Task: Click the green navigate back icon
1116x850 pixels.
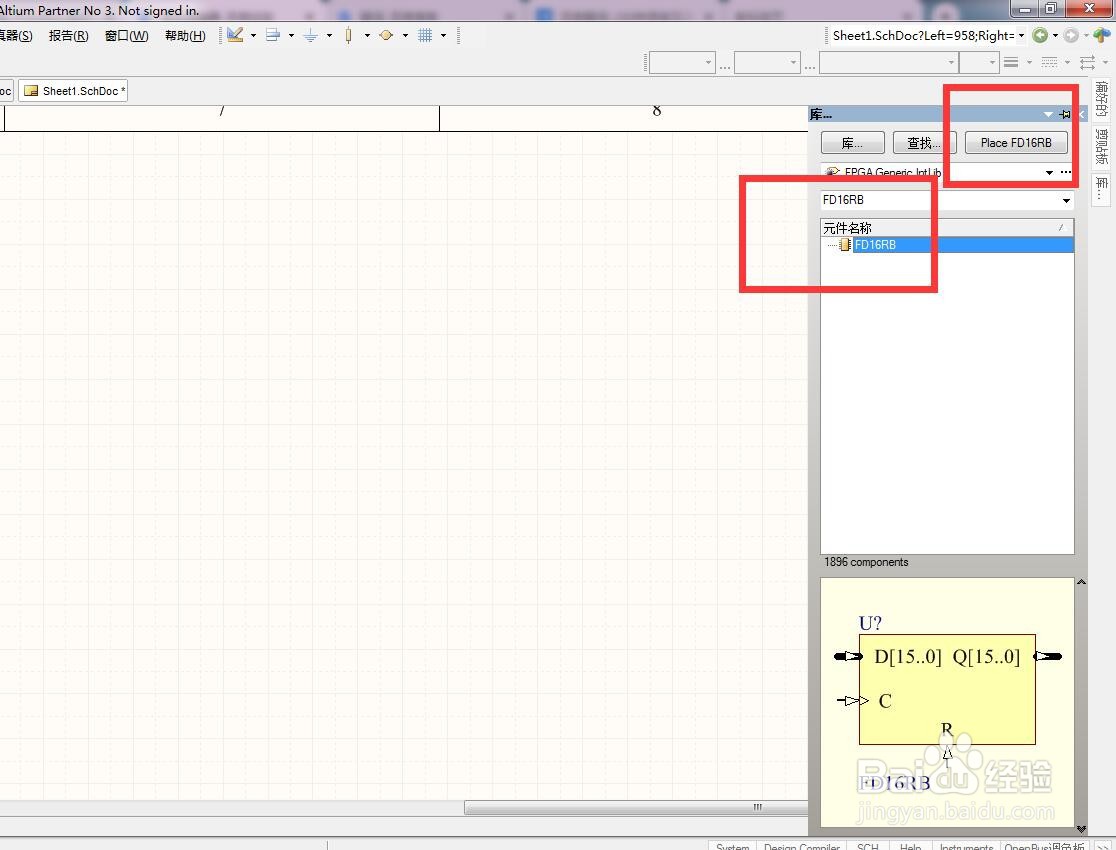Action: point(1040,36)
